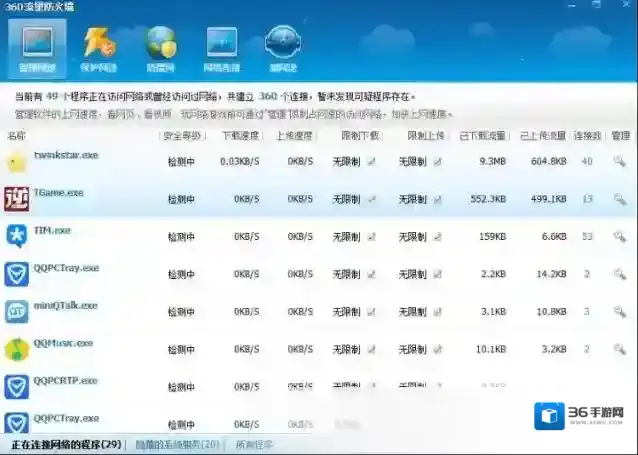The height and width of the screenshot is (455, 638).
Task: Sort by the 上传速度 column header
Action: [x=294, y=136]
